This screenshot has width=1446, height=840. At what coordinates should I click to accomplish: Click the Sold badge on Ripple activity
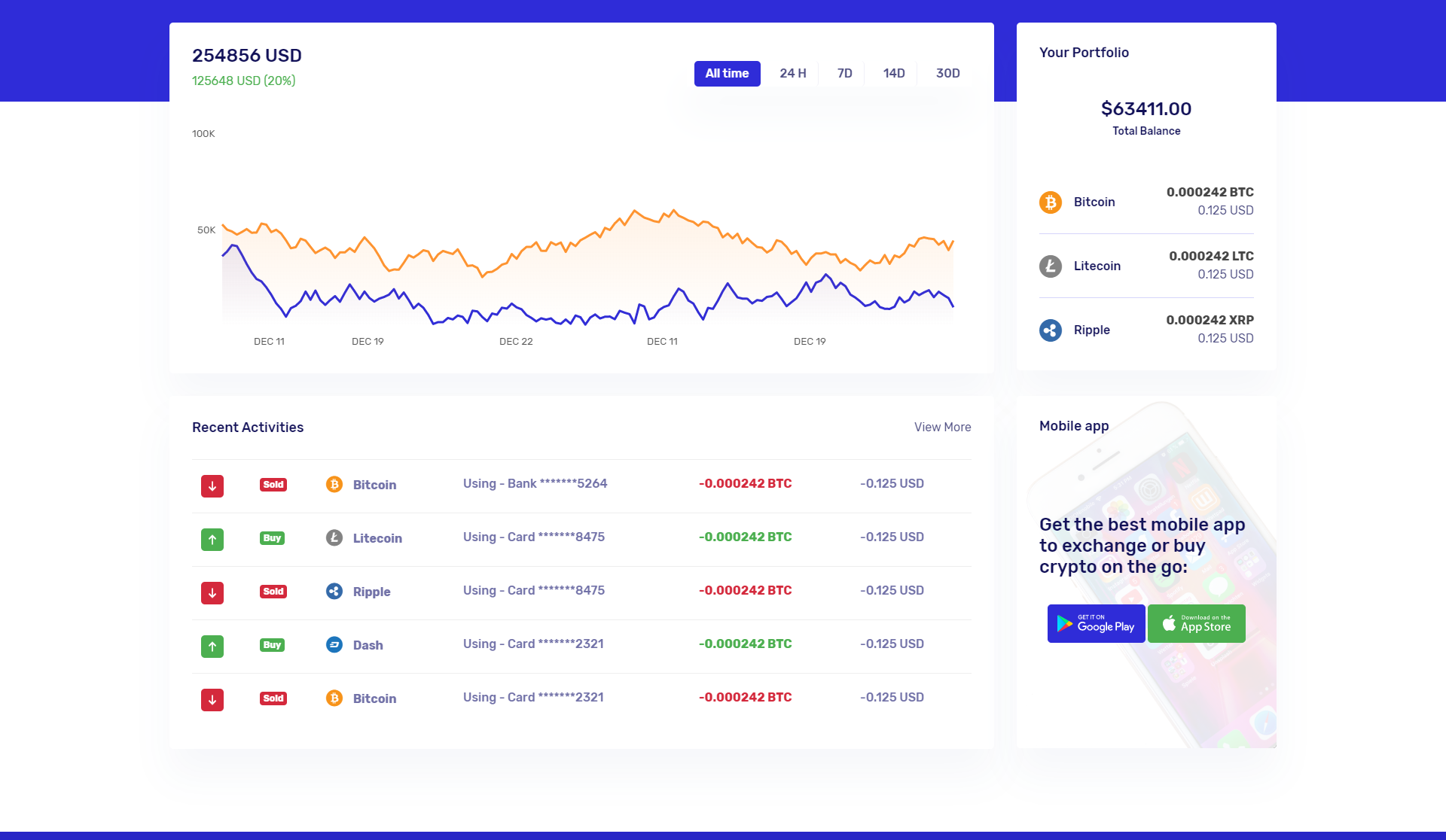(273, 592)
